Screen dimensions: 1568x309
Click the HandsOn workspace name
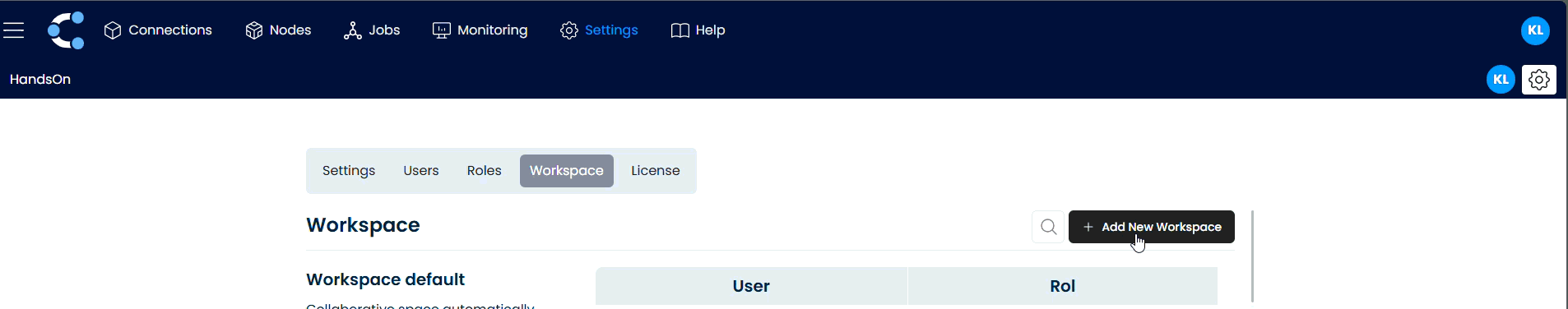coord(40,80)
